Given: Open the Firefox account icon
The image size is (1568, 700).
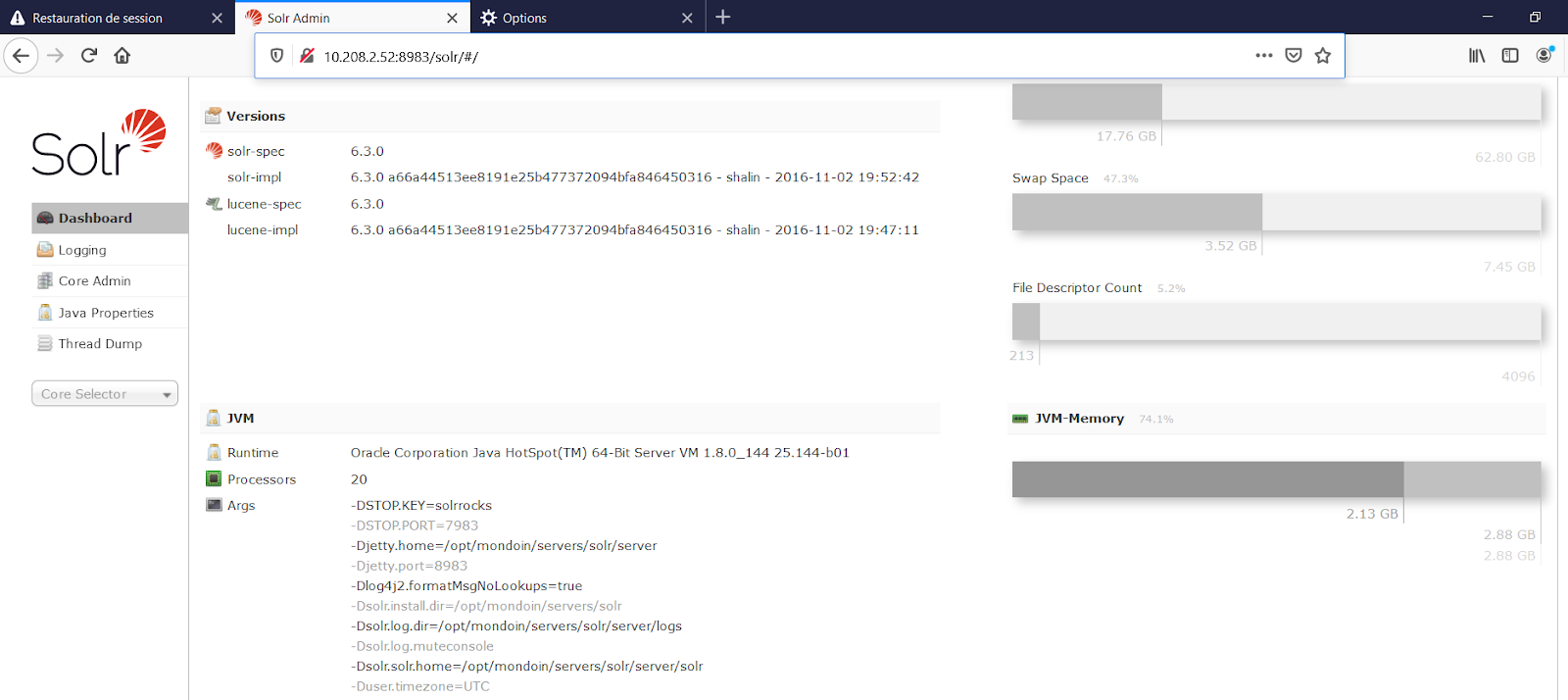Looking at the screenshot, I should (1544, 56).
